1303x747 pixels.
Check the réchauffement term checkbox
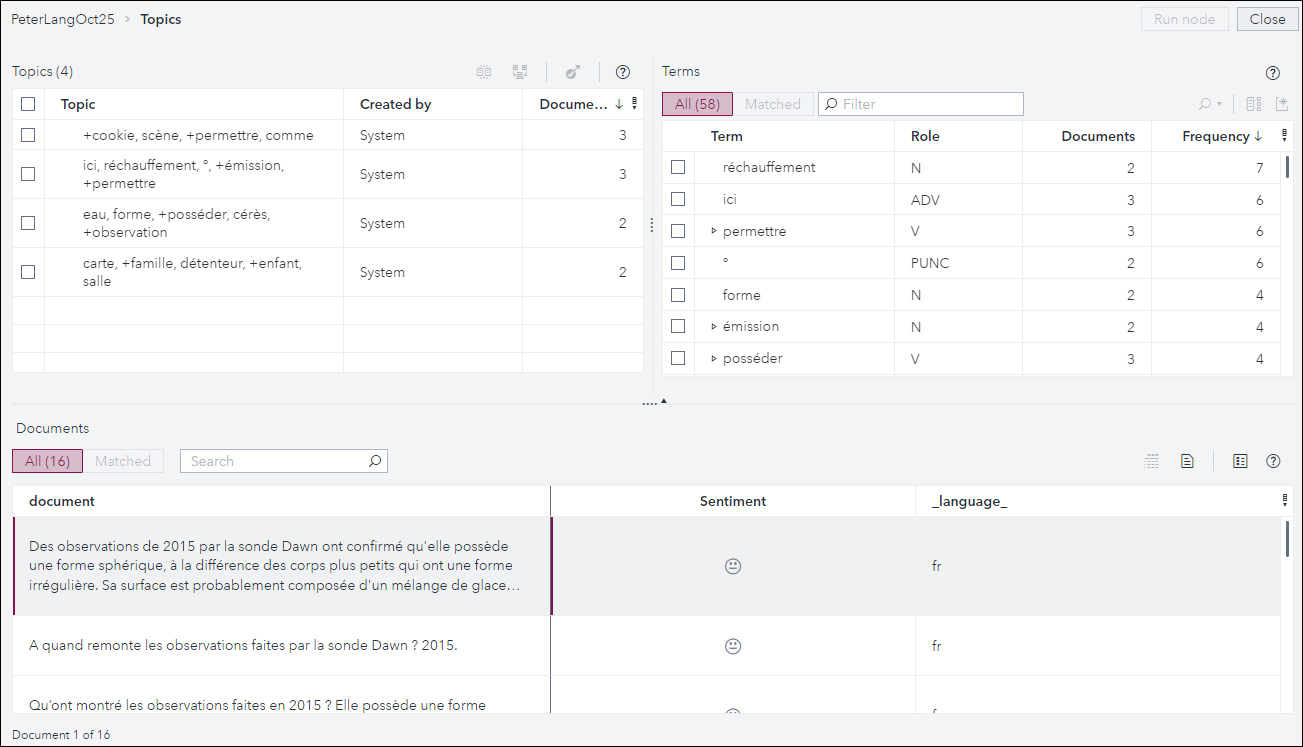tap(678, 166)
